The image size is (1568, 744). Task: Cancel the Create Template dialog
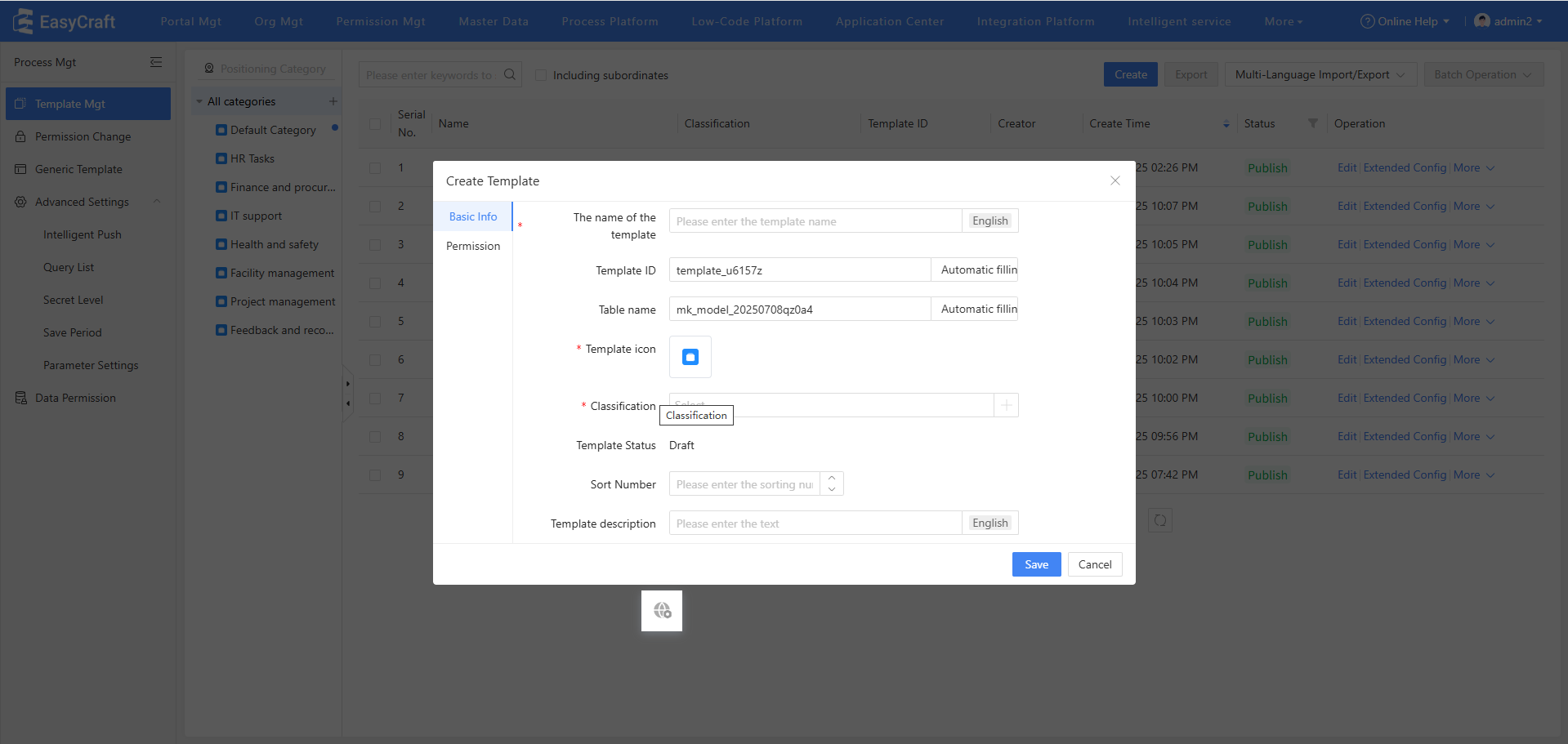[x=1094, y=564]
